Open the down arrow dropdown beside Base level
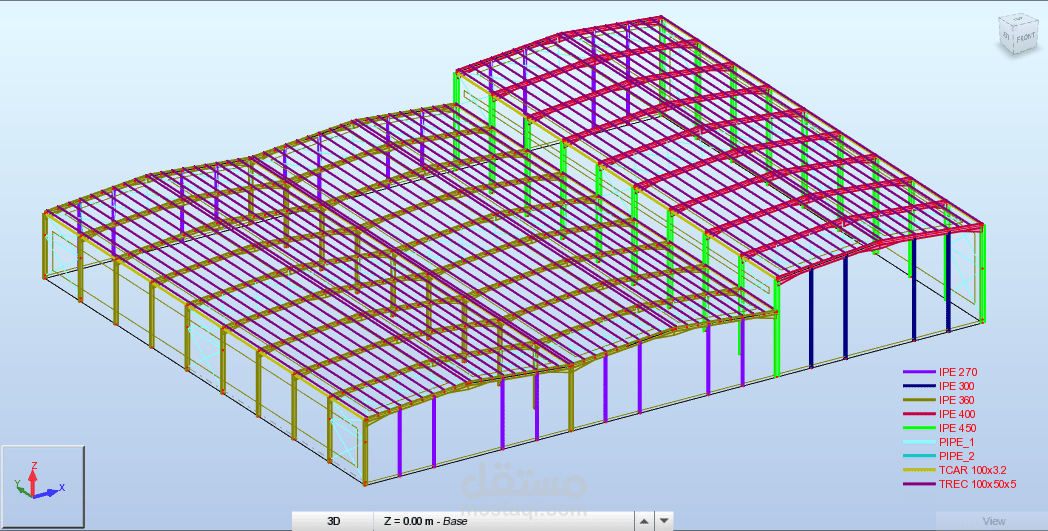The width and height of the screenshot is (1048, 531). tap(663, 521)
